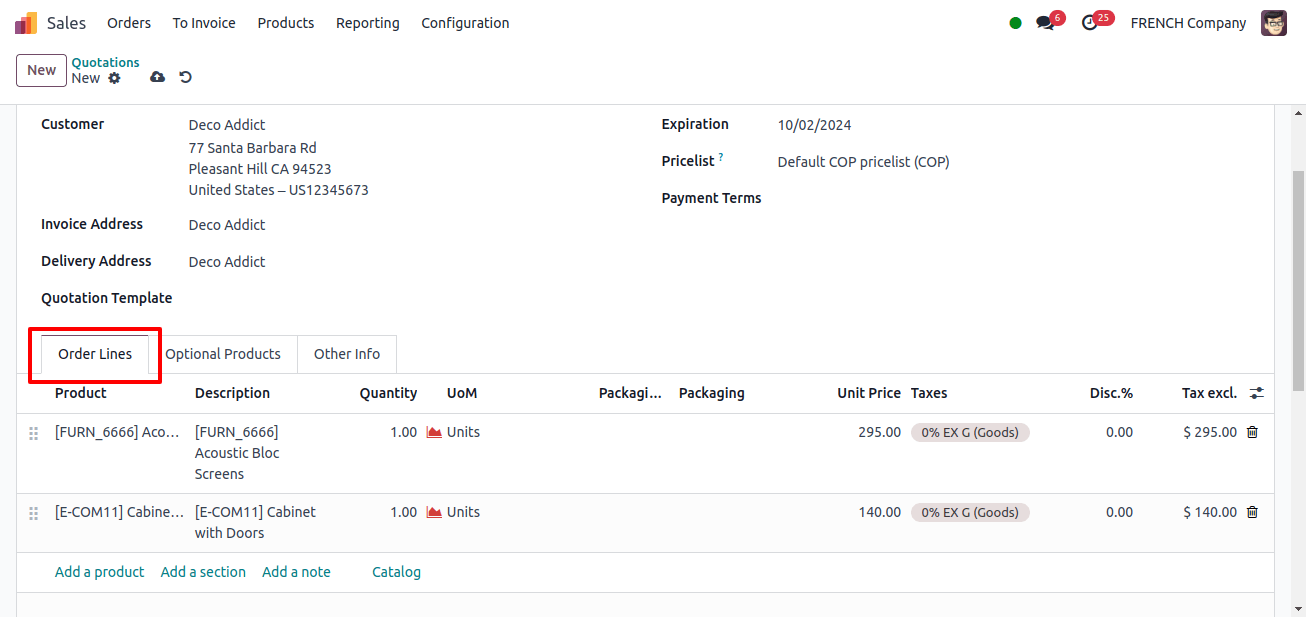Discard changes with the undo icon
The height and width of the screenshot is (617, 1306).
pos(186,77)
